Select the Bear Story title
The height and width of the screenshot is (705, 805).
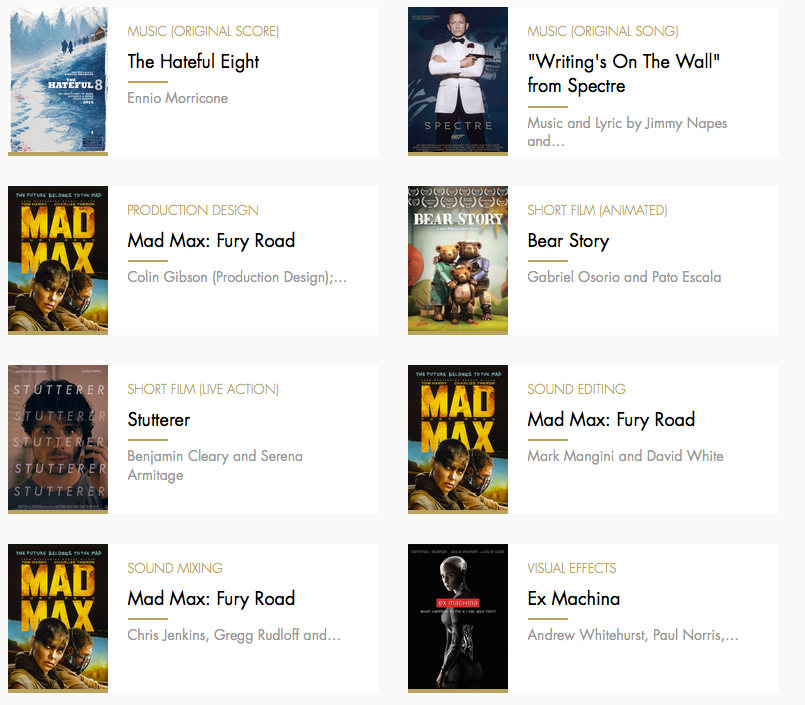[568, 241]
